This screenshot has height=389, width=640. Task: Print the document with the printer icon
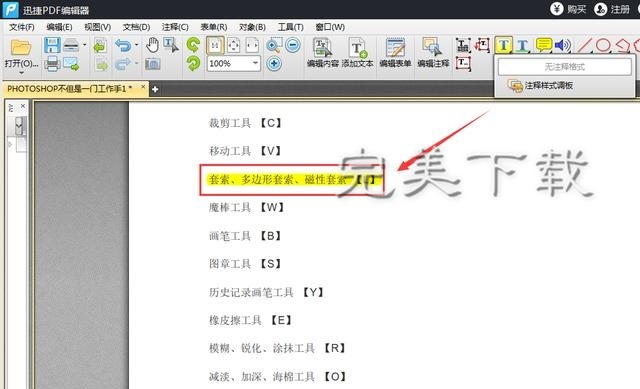coord(52,64)
